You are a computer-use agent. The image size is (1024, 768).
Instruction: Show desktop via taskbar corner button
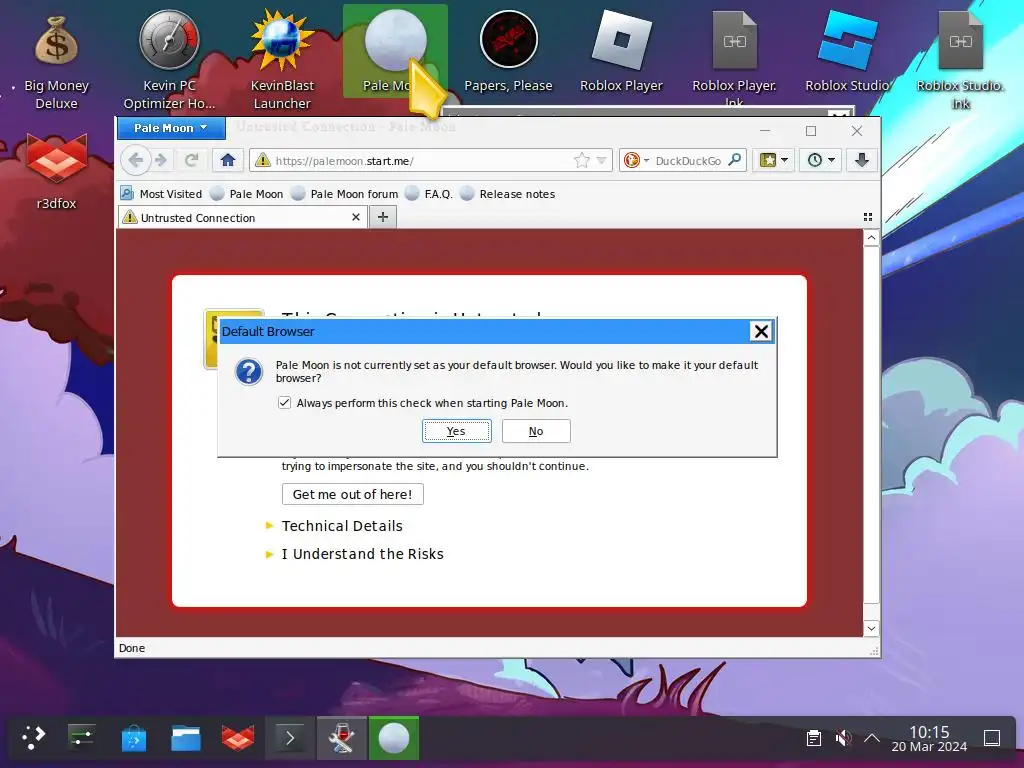pos(992,738)
